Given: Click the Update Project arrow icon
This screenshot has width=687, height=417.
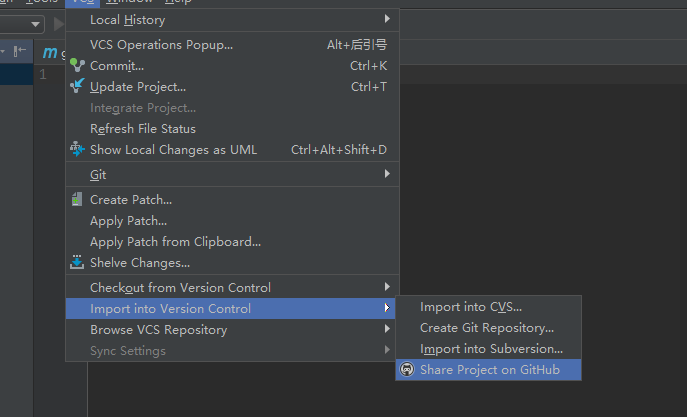Looking at the screenshot, I should coord(77,87).
